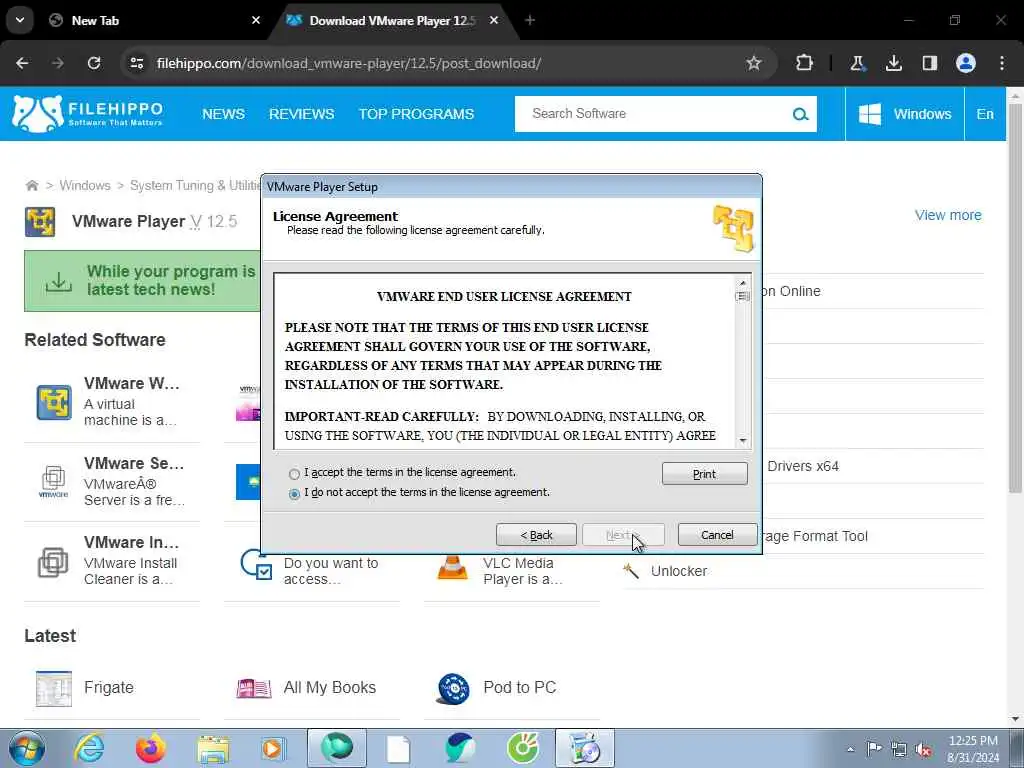The width and height of the screenshot is (1024, 768).
Task: Click the VMware Player product icon
Action: [x=40, y=221]
